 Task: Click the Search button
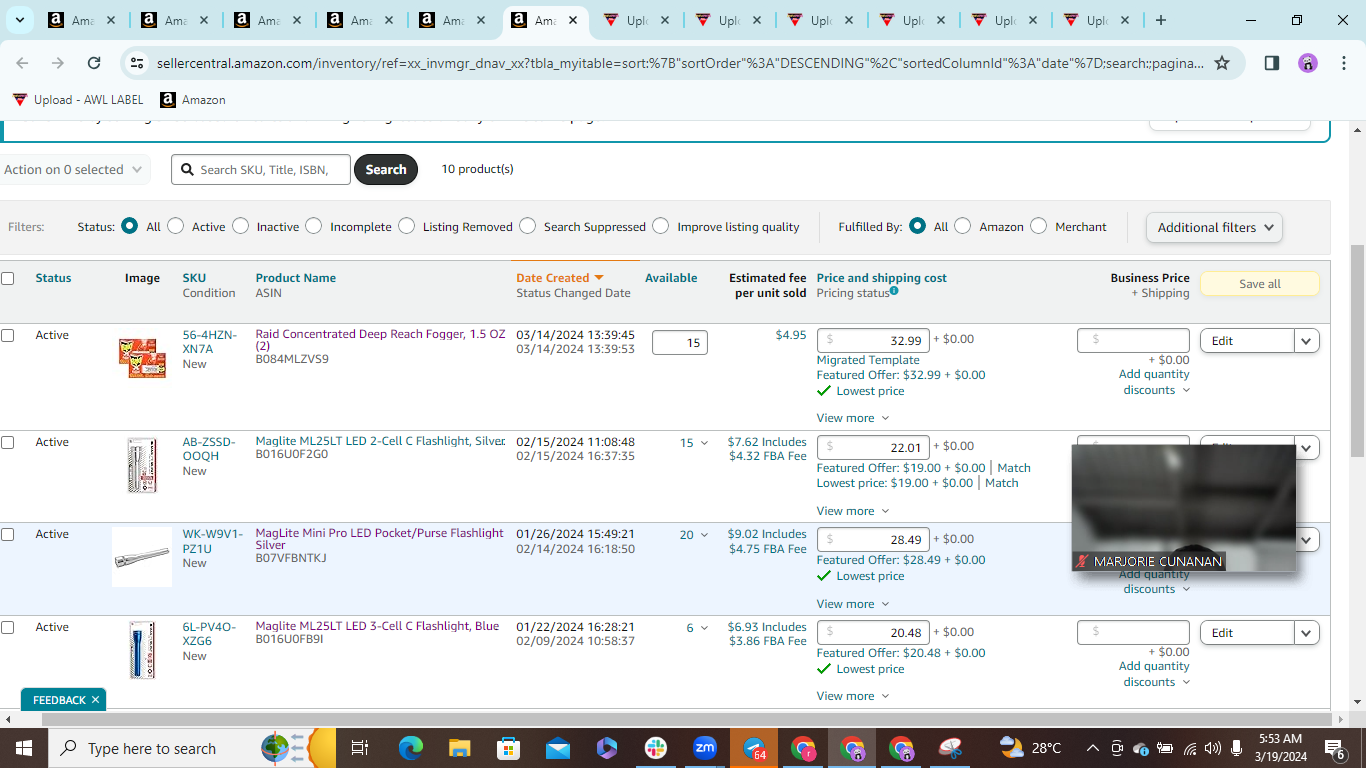(386, 170)
